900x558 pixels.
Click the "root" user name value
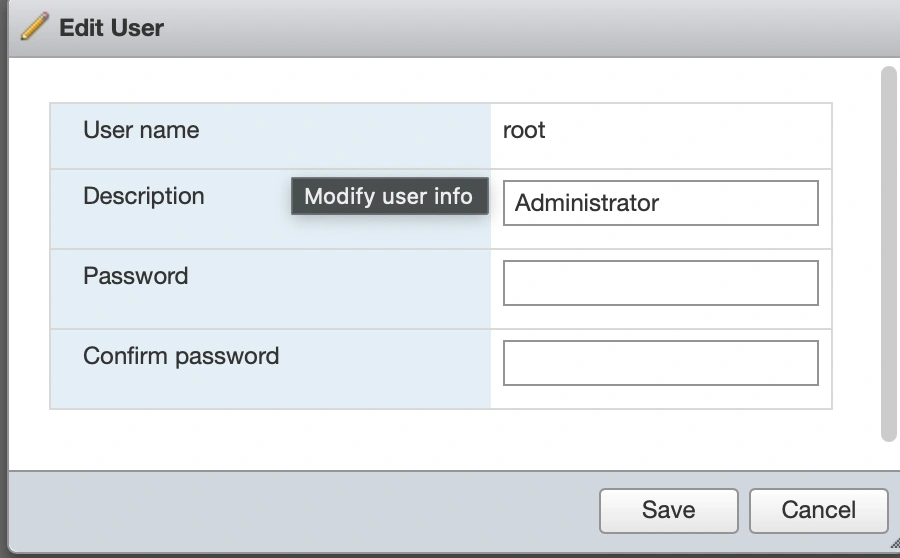pyautogui.click(x=524, y=130)
